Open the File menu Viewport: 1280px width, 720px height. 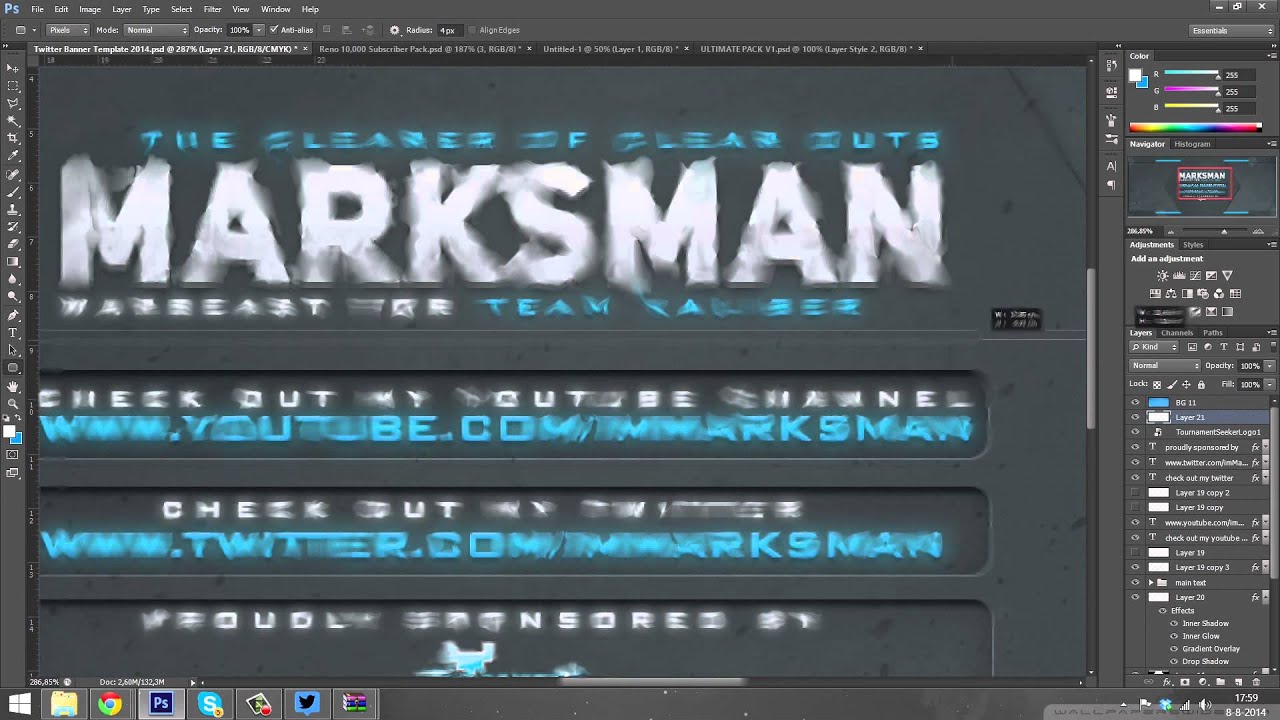point(37,9)
